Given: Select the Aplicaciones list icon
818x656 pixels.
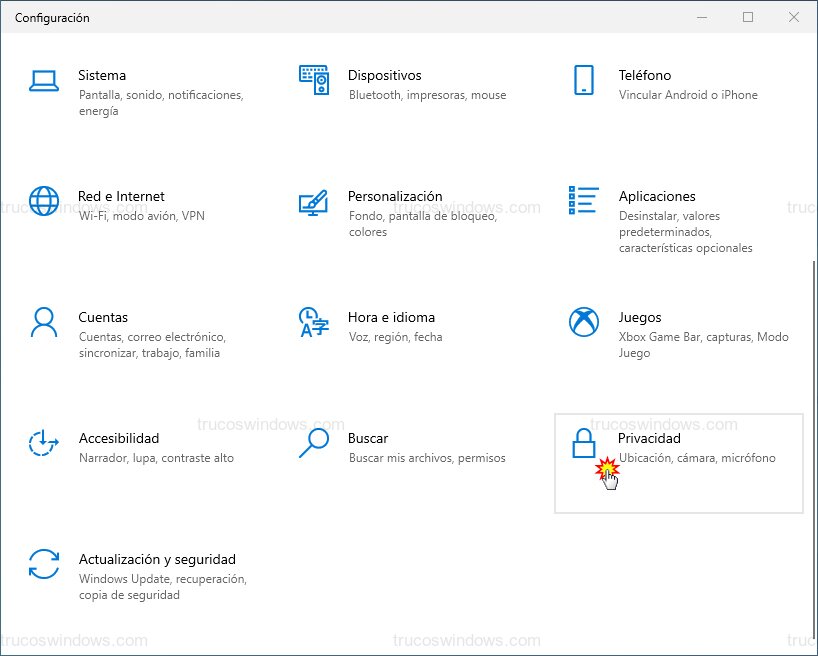Looking at the screenshot, I should click(x=584, y=201).
